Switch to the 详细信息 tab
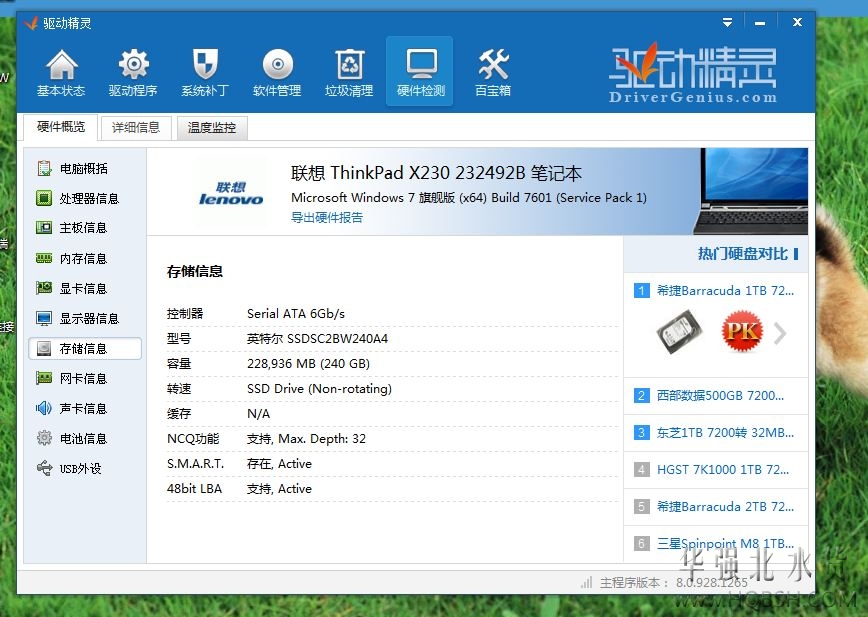The height and width of the screenshot is (617, 868). pyautogui.click(x=136, y=128)
